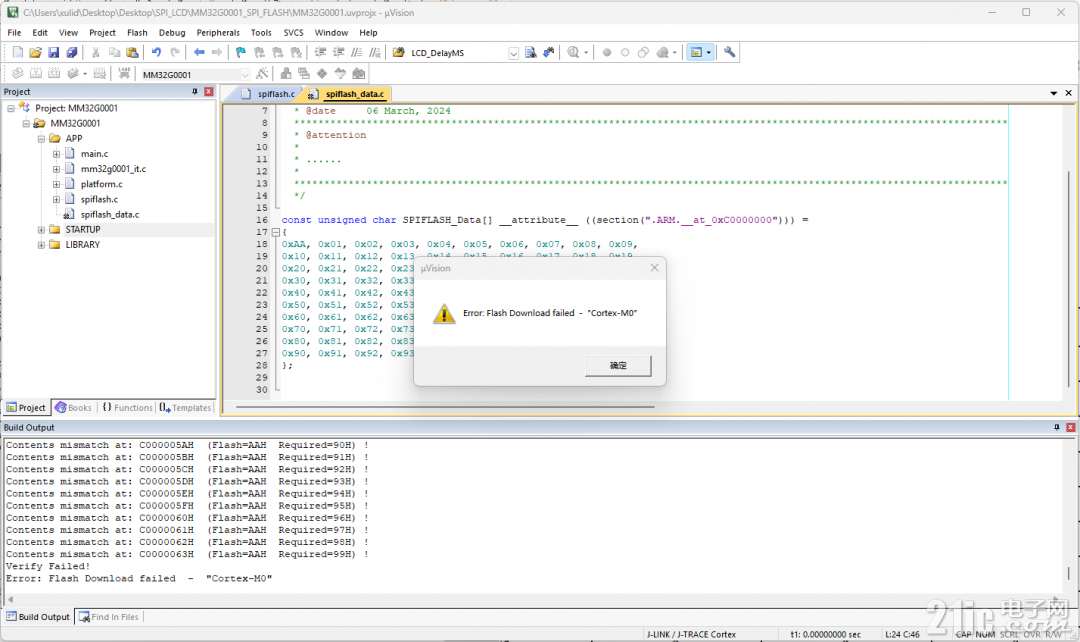This screenshot has height=642, width=1080.
Task: Open the Books tab in project panel
Action: (74, 408)
